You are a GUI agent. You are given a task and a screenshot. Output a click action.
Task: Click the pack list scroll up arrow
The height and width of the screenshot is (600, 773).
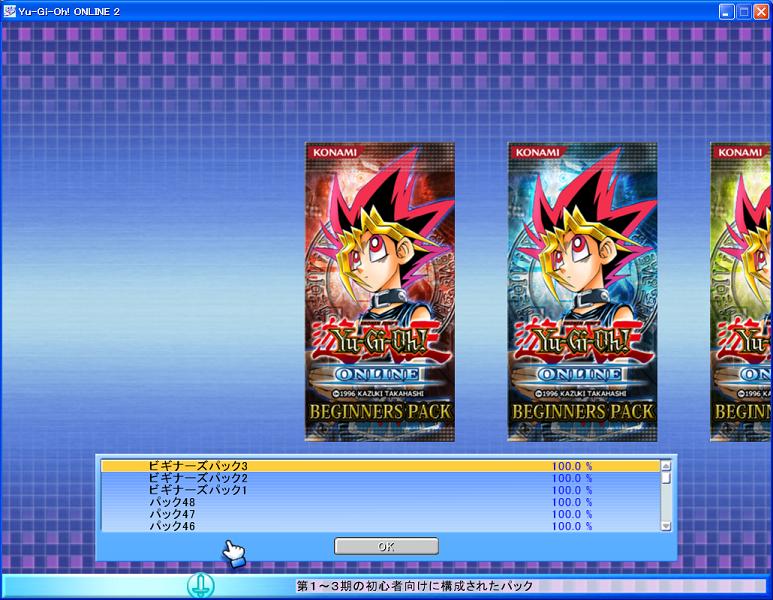(x=666, y=465)
